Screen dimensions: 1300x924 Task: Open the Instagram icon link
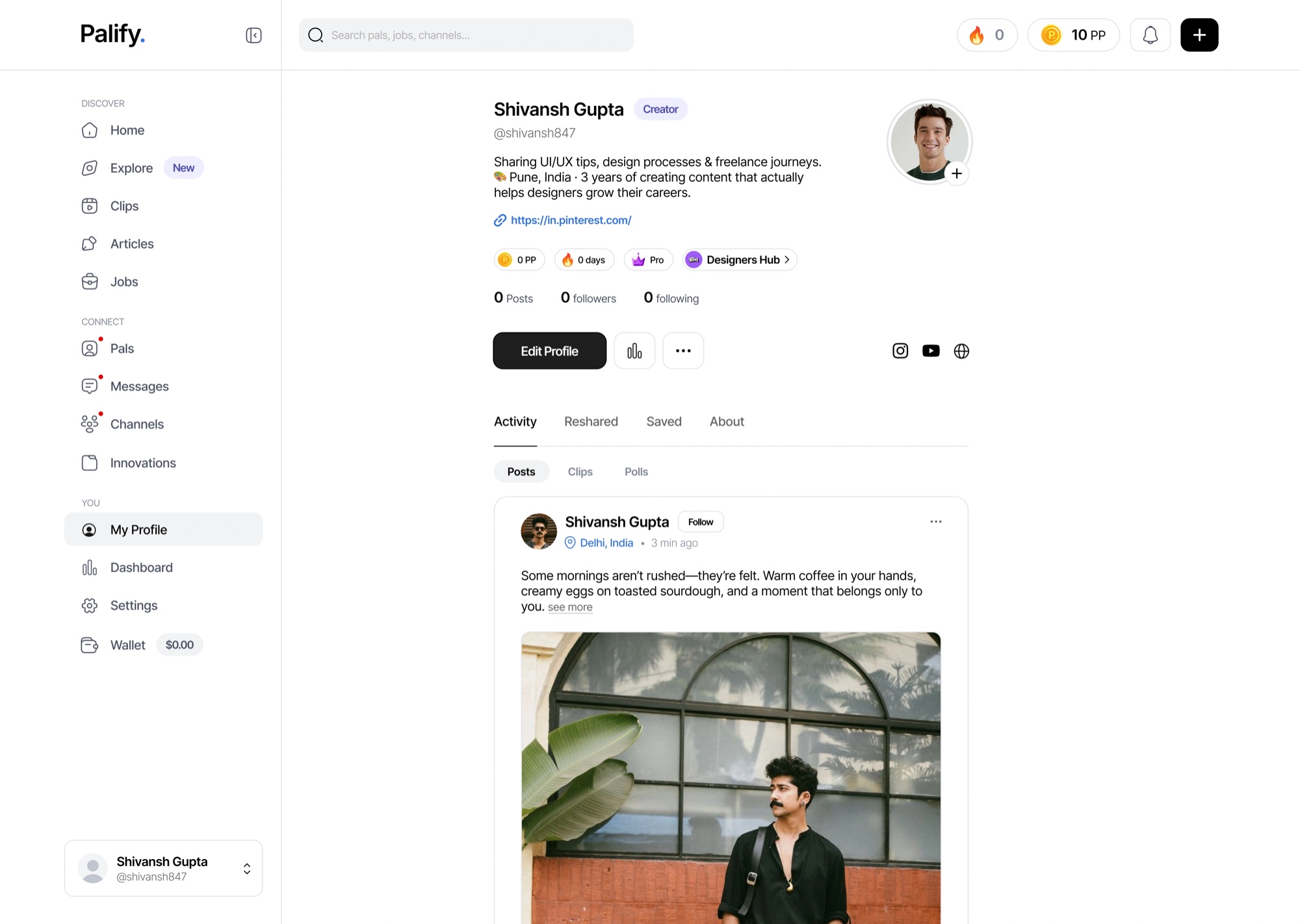tap(900, 351)
